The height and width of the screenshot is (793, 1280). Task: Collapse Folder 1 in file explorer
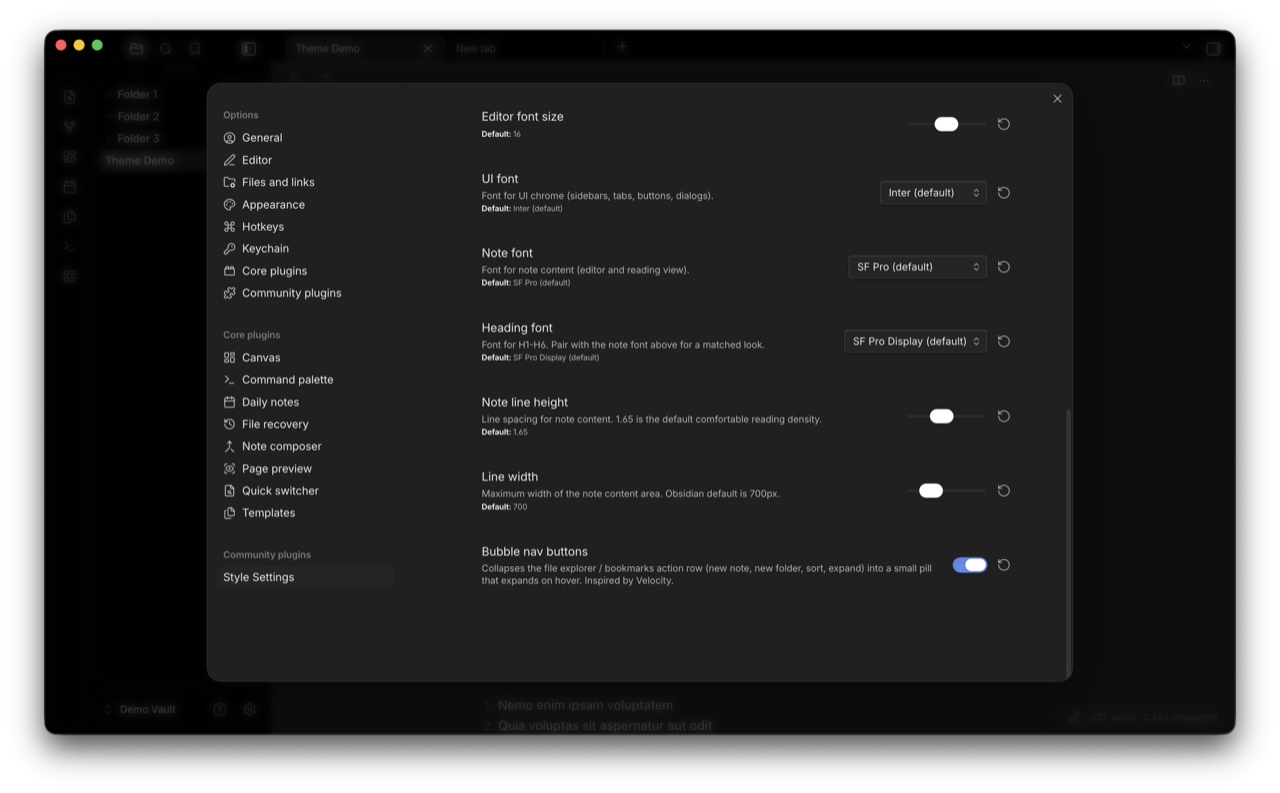108,94
